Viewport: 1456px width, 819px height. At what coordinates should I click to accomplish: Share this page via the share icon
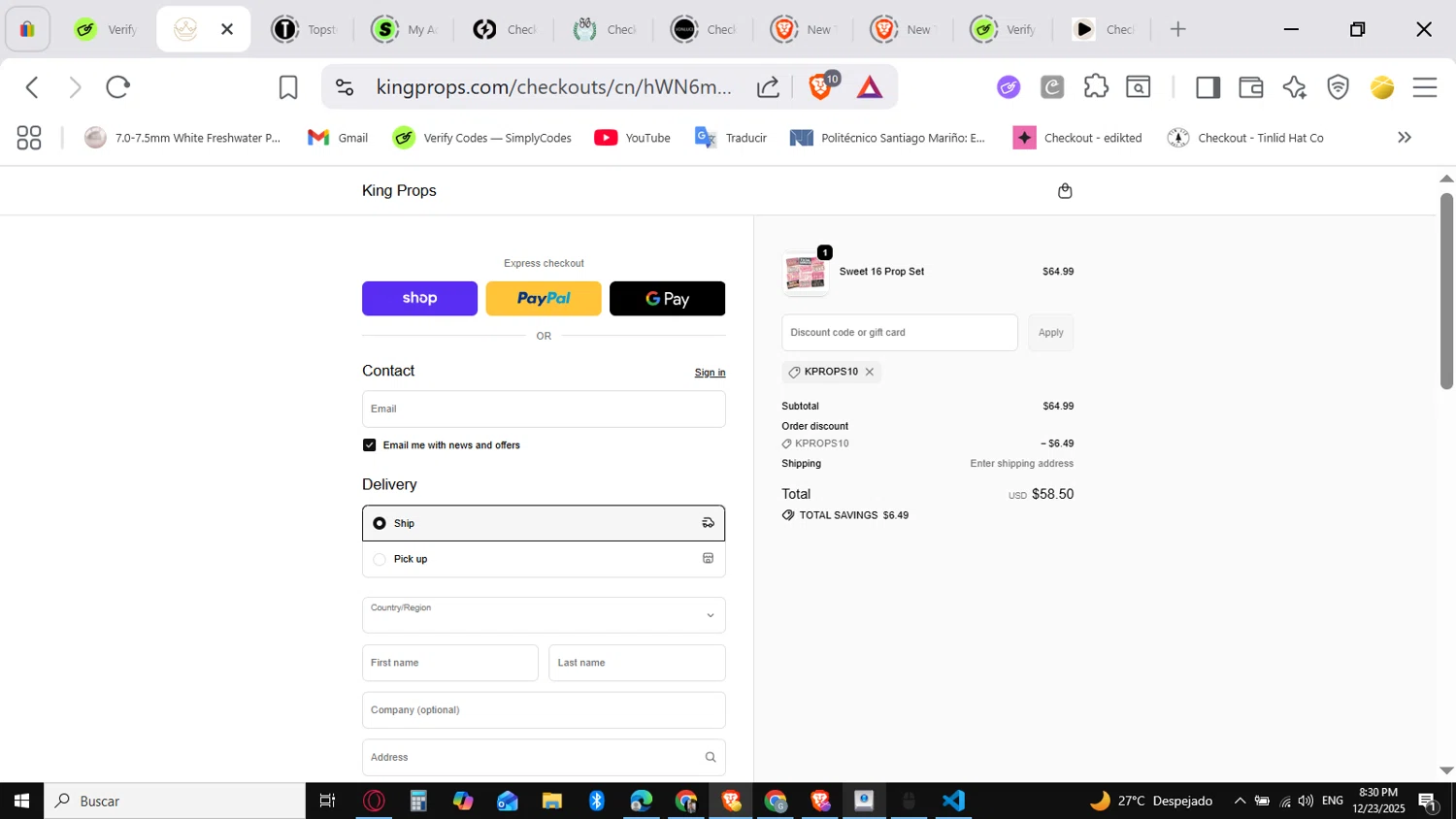tap(768, 87)
